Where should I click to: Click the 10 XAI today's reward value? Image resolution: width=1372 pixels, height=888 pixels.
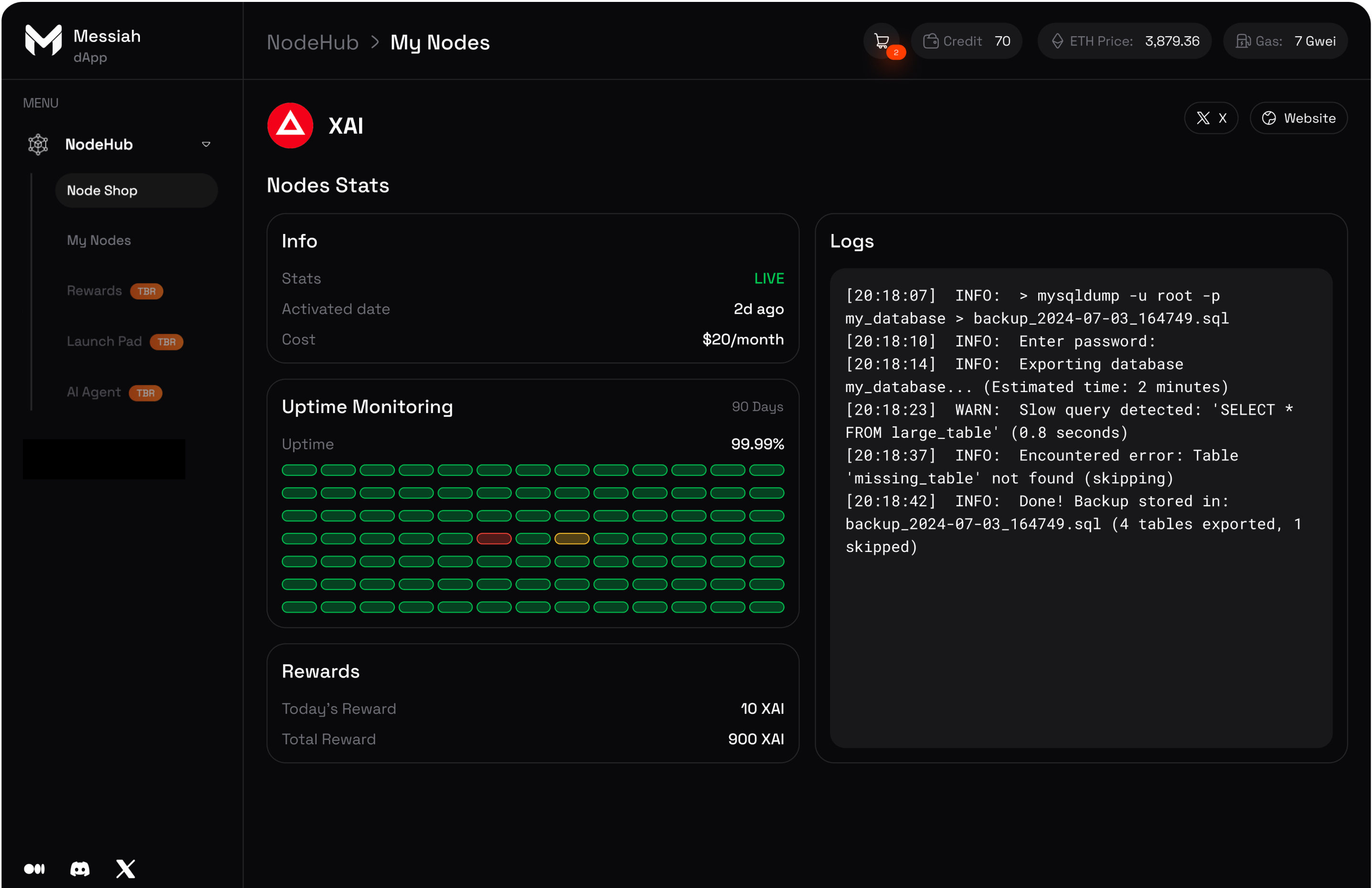click(762, 708)
